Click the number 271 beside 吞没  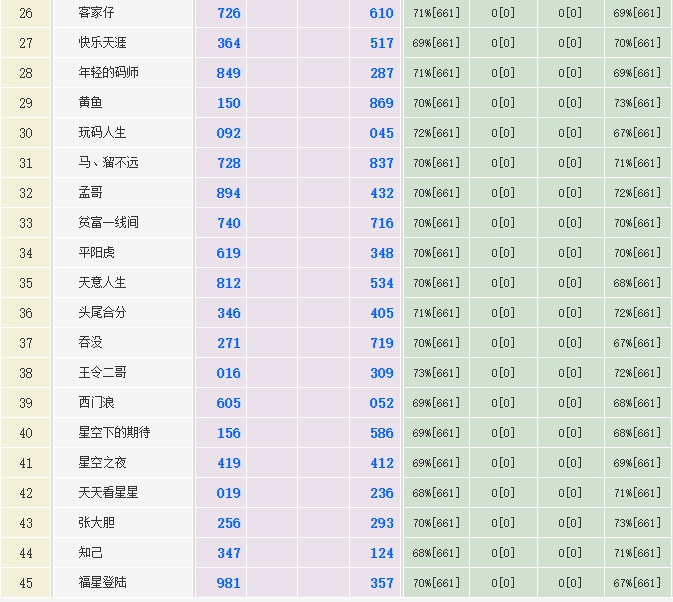(x=228, y=343)
